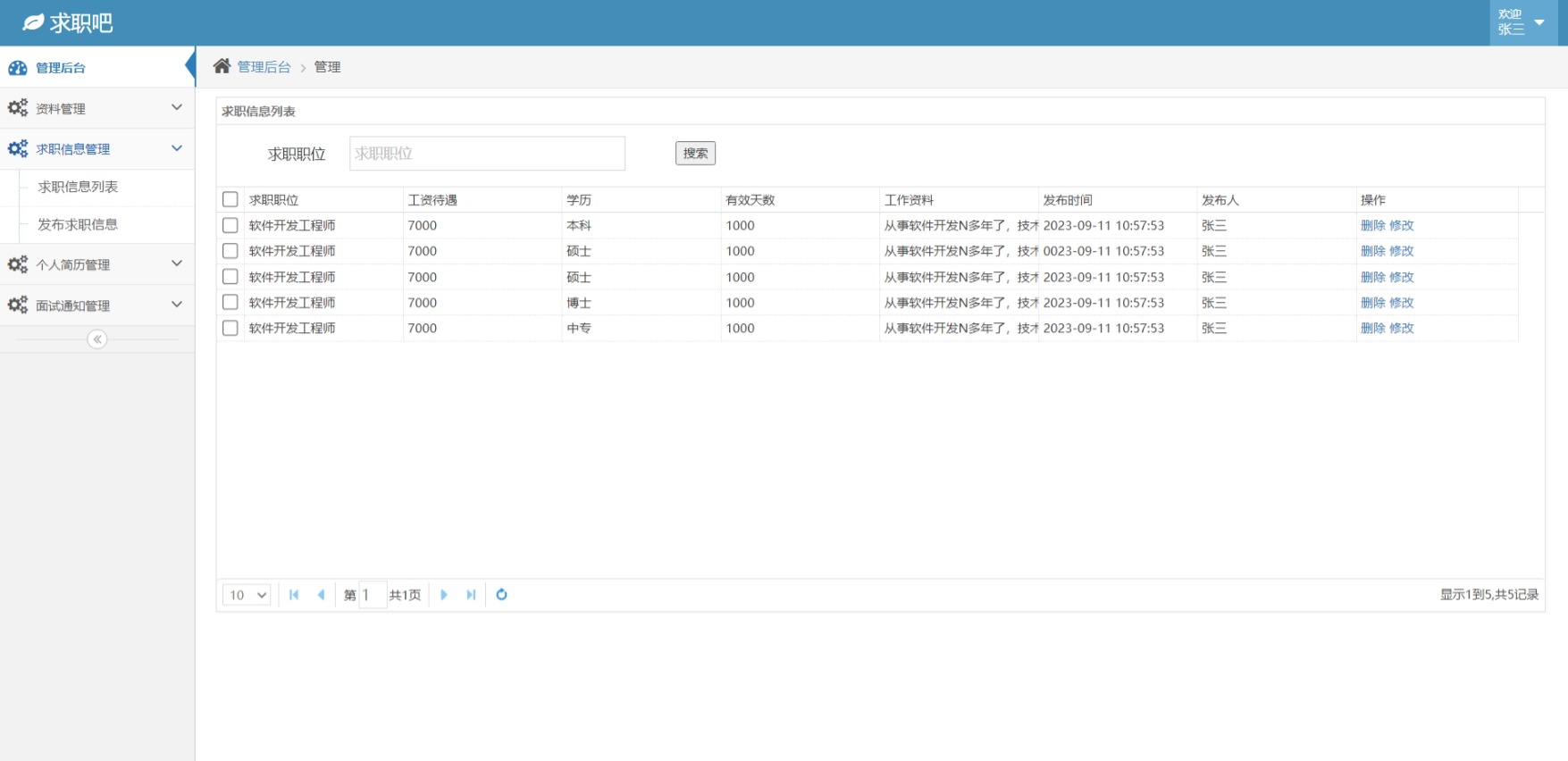Open user menu for 张三
The width and height of the screenshot is (1568, 761).
click(x=1522, y=22)
